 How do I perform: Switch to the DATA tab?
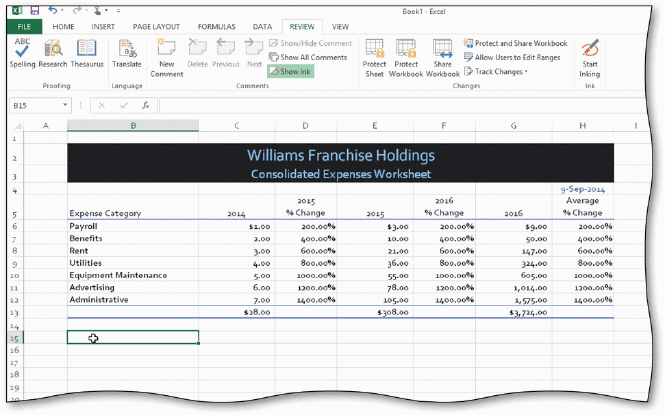(x=262, y=27)
